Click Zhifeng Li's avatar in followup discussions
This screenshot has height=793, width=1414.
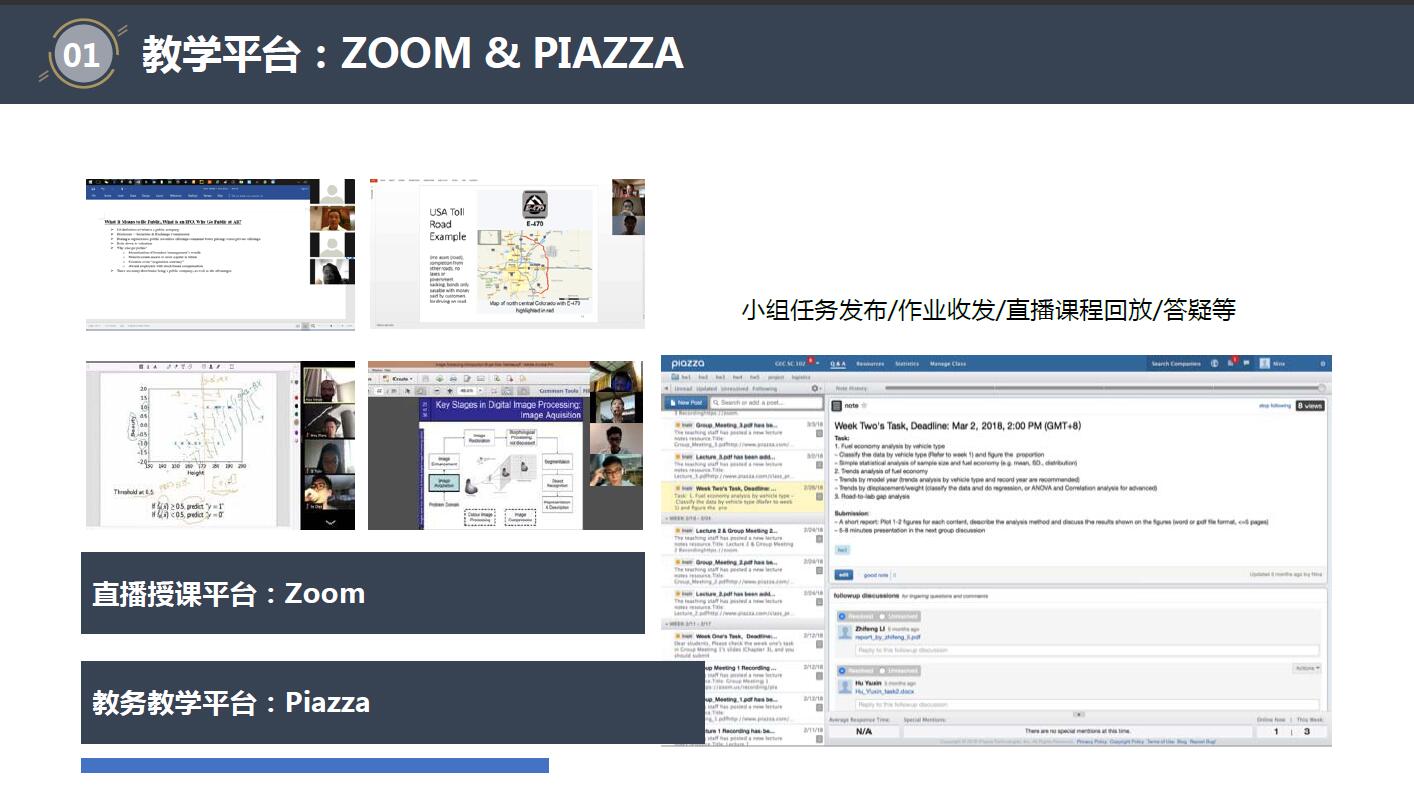point(844,632)
